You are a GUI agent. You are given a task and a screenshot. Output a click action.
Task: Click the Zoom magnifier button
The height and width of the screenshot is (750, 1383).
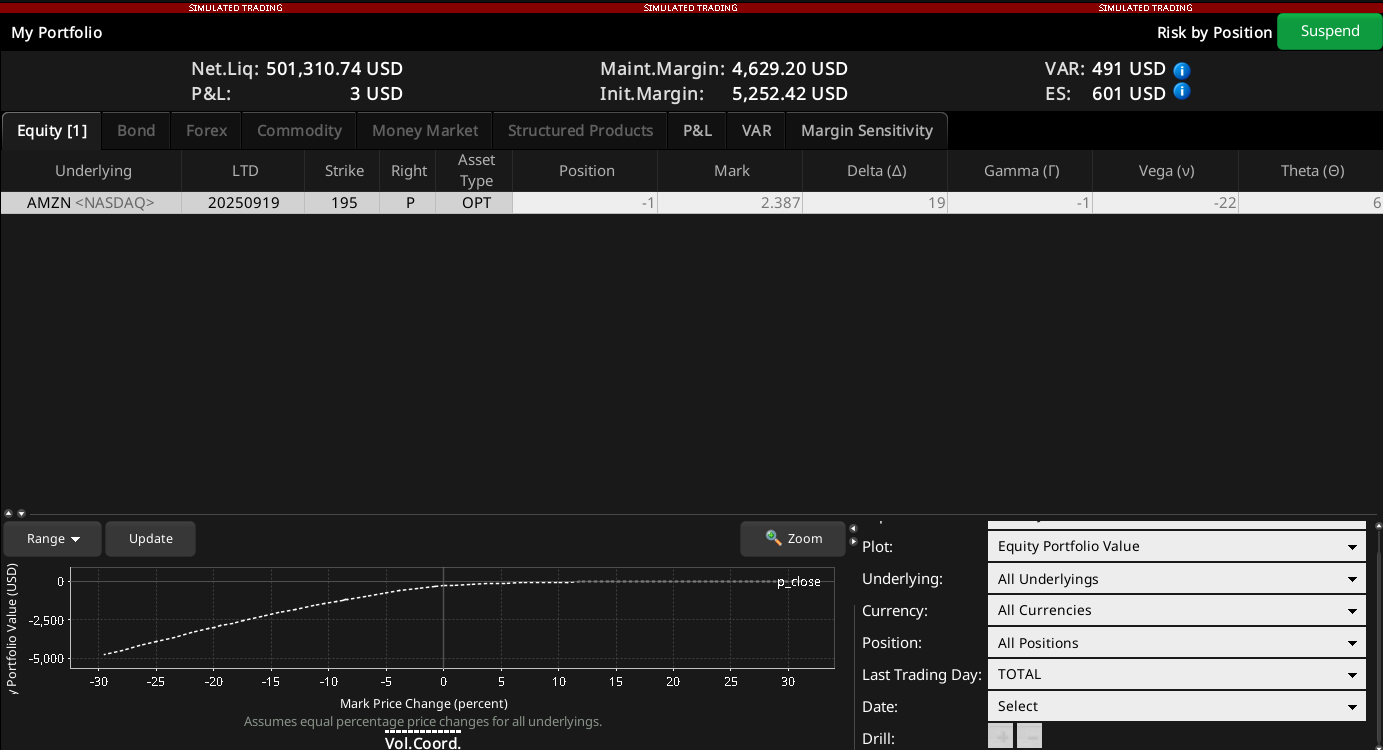793,538
